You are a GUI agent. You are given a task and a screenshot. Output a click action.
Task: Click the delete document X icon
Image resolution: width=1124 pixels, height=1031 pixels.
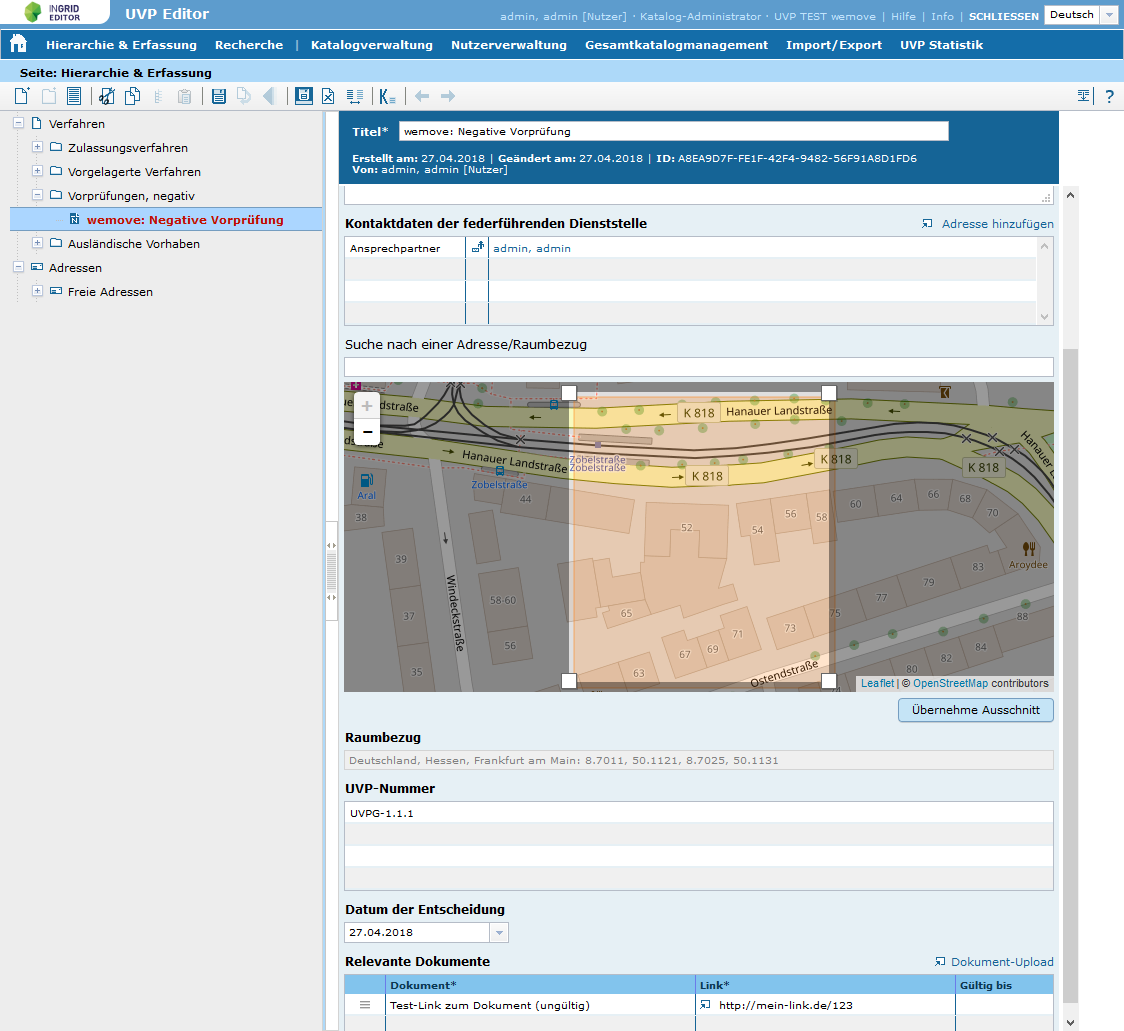(x=328, y=96)
